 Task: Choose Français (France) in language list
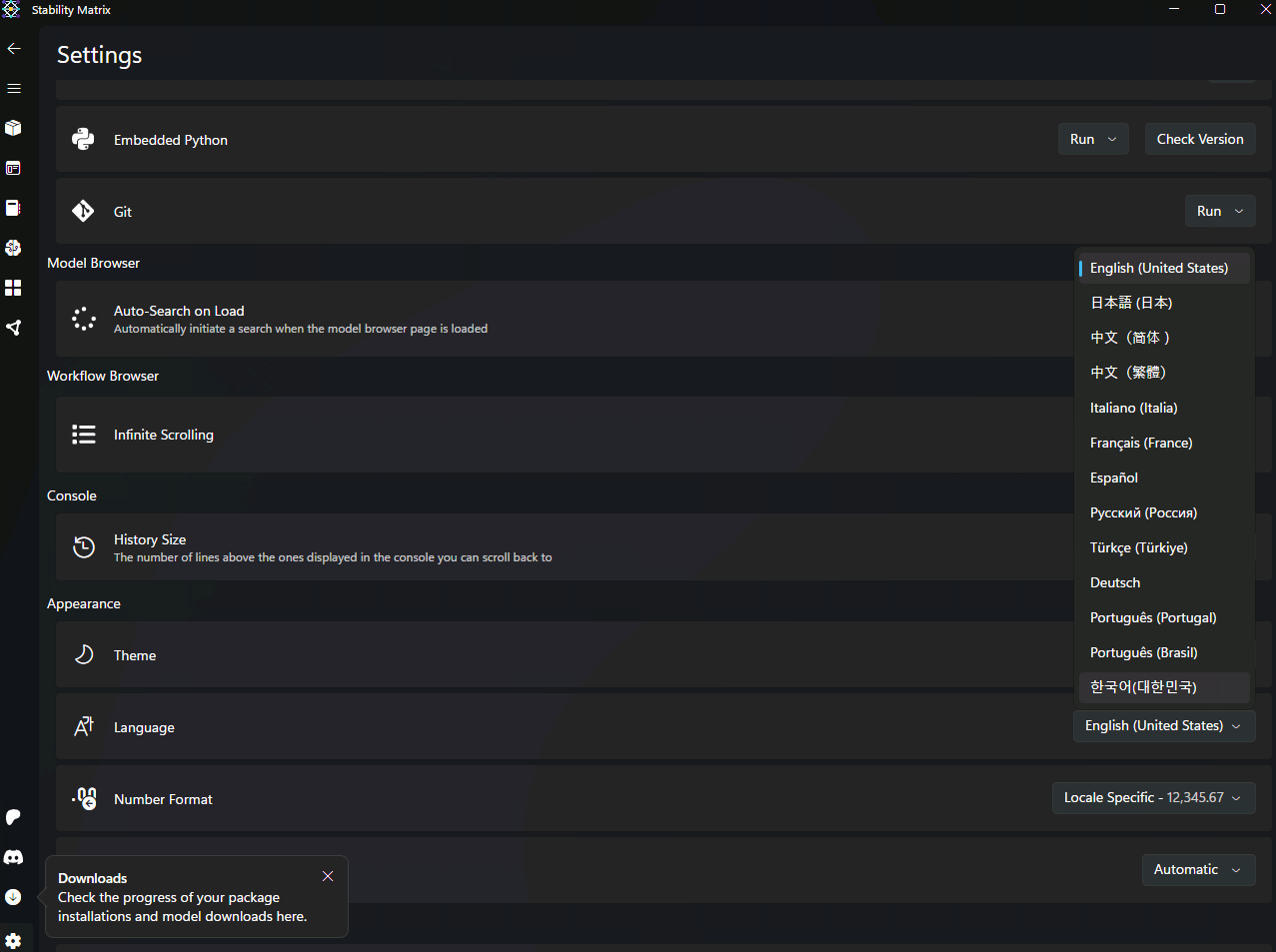[1141, 443]
